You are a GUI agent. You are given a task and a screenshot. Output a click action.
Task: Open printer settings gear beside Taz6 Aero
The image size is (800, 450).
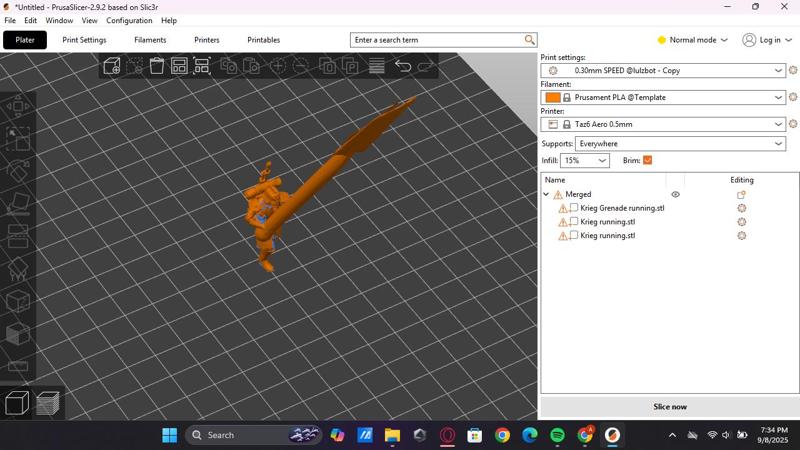(x=793, y=124)
